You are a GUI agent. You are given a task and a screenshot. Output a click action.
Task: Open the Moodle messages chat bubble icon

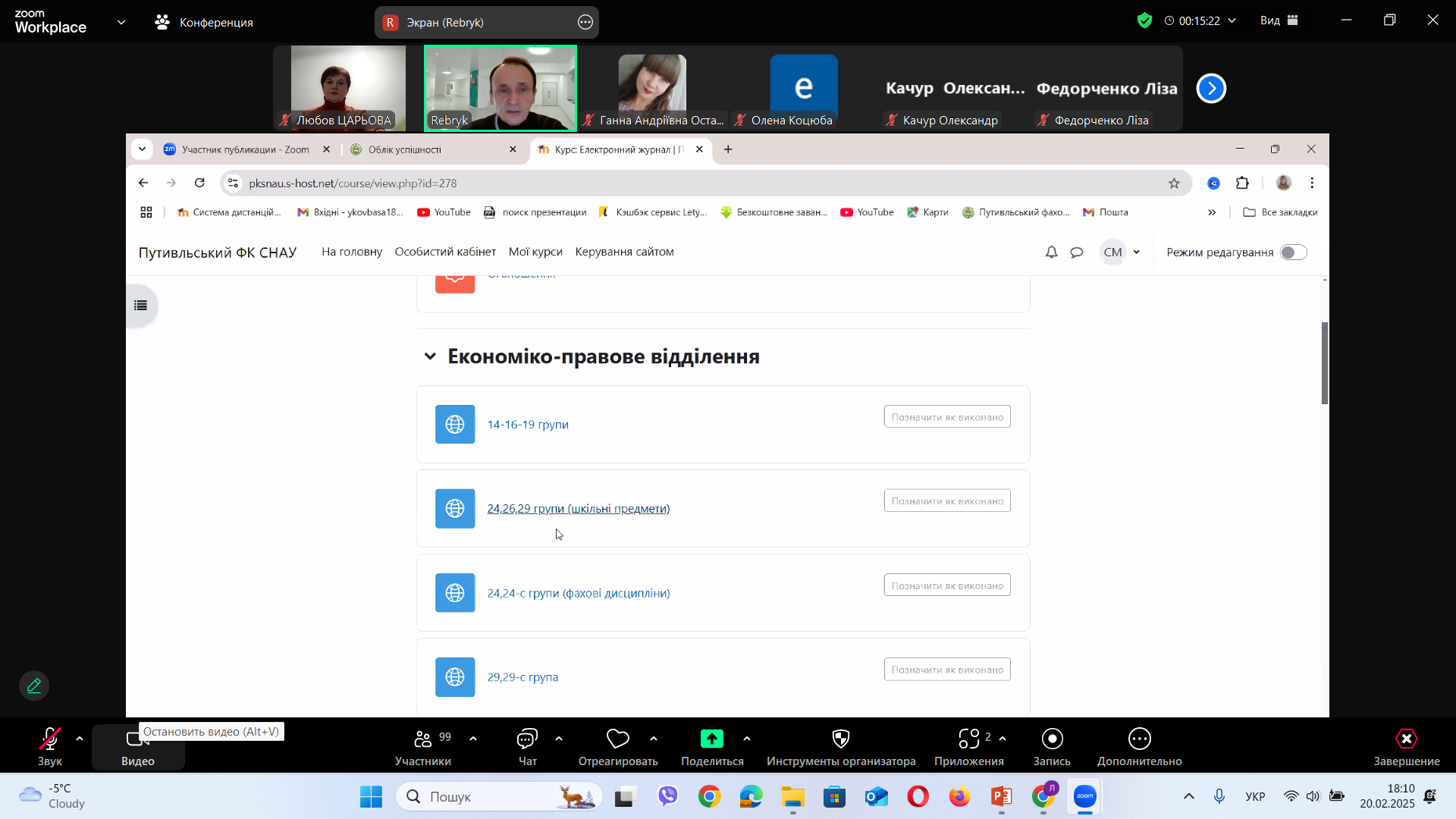coord(1077,253)
